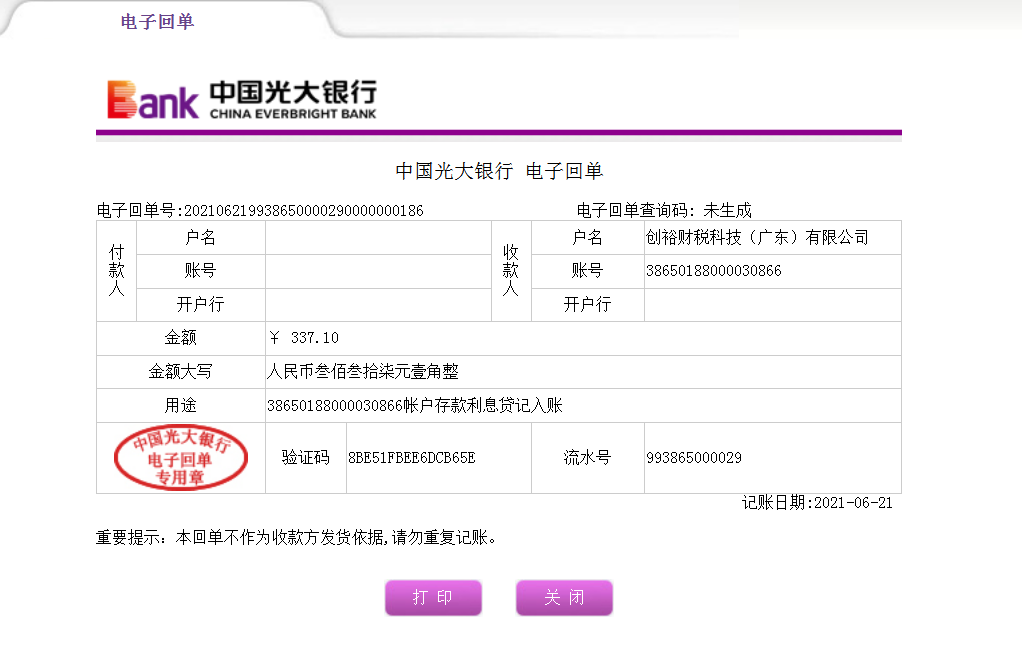Screen dimensions: 1022x662
Task: Click the empty payee 开户行 cell
Action: pos(772,304)
